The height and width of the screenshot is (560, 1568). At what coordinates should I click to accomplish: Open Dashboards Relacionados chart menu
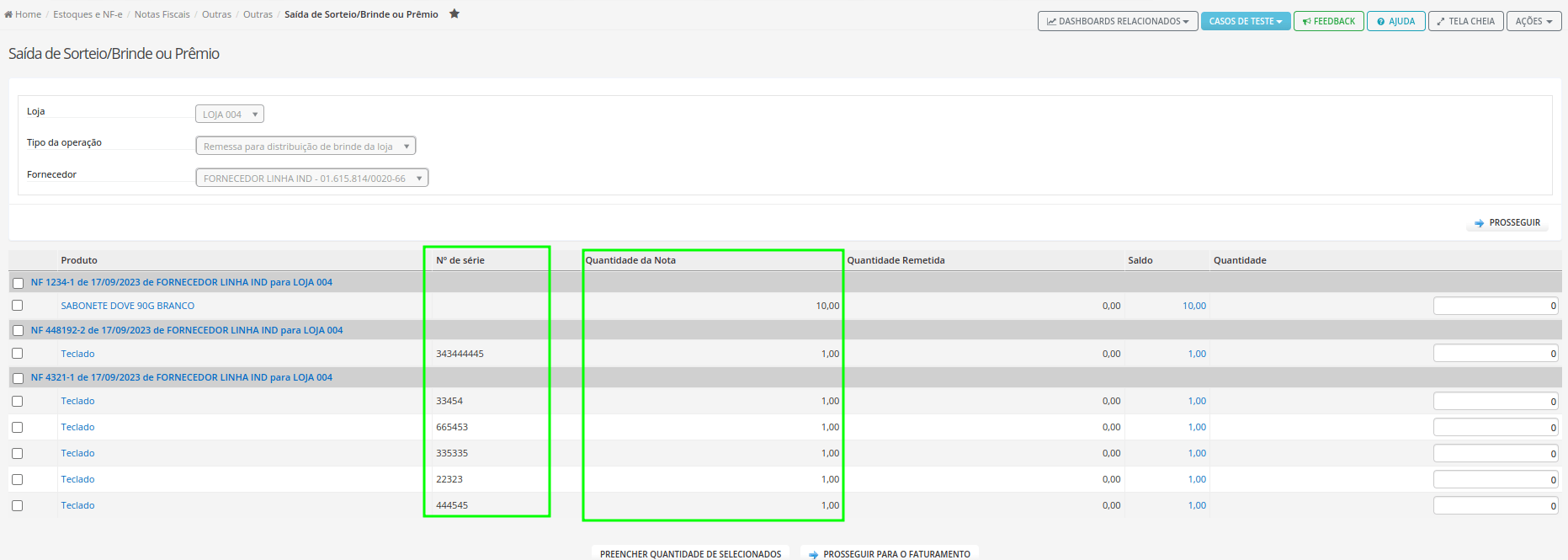[x=1118, y=21]
